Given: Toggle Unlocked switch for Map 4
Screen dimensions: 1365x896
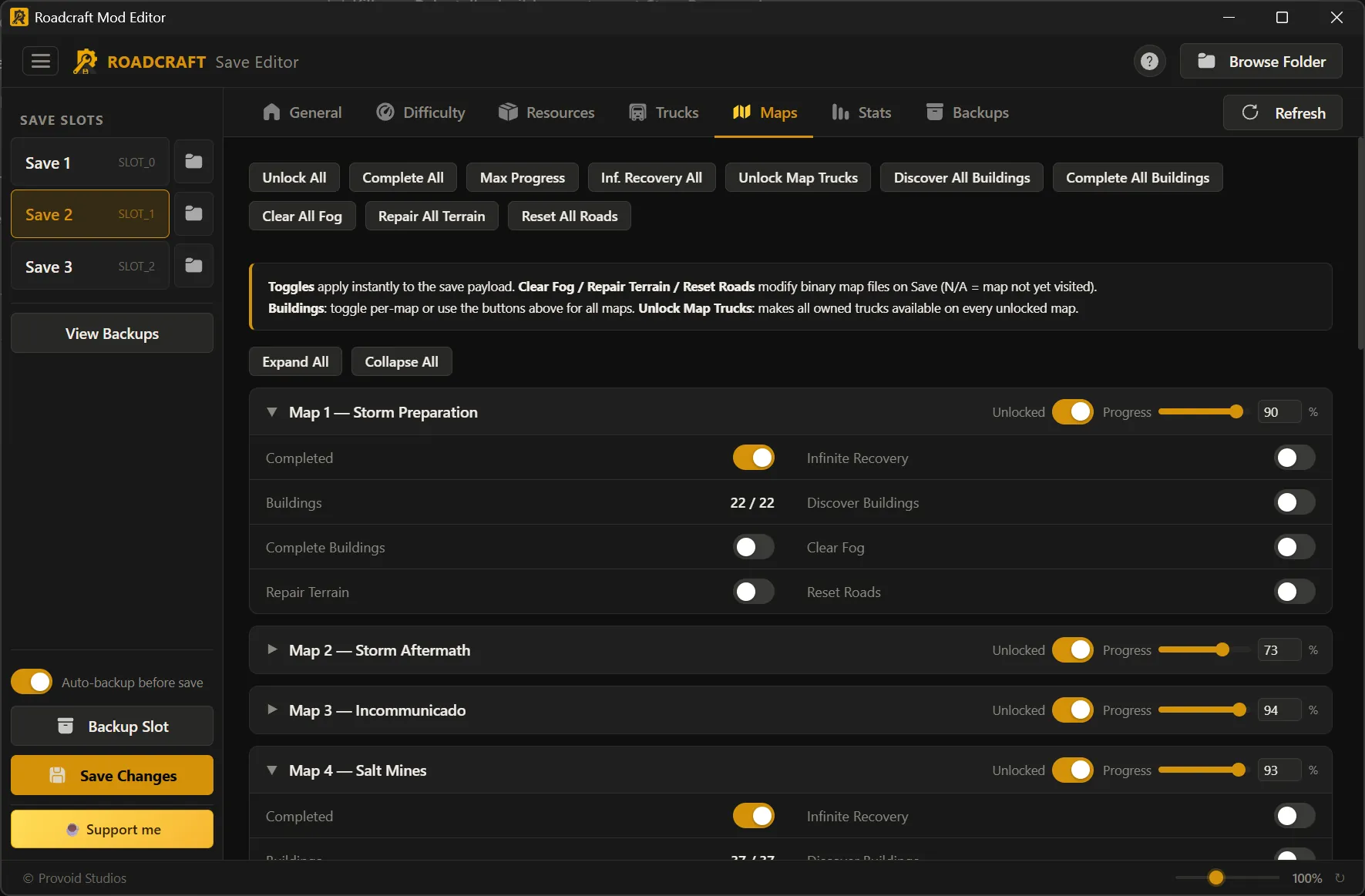Looking at the screenshot, I should click(1072, 770).
